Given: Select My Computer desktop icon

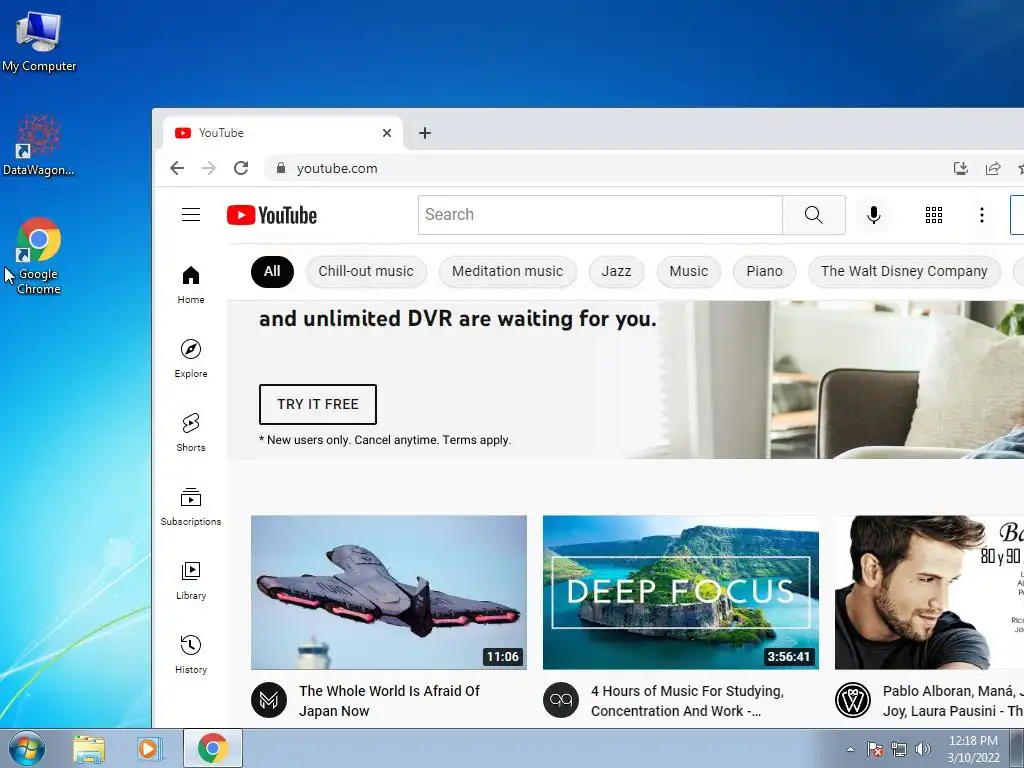Looking at the screenshot, I should pos(39,42).
